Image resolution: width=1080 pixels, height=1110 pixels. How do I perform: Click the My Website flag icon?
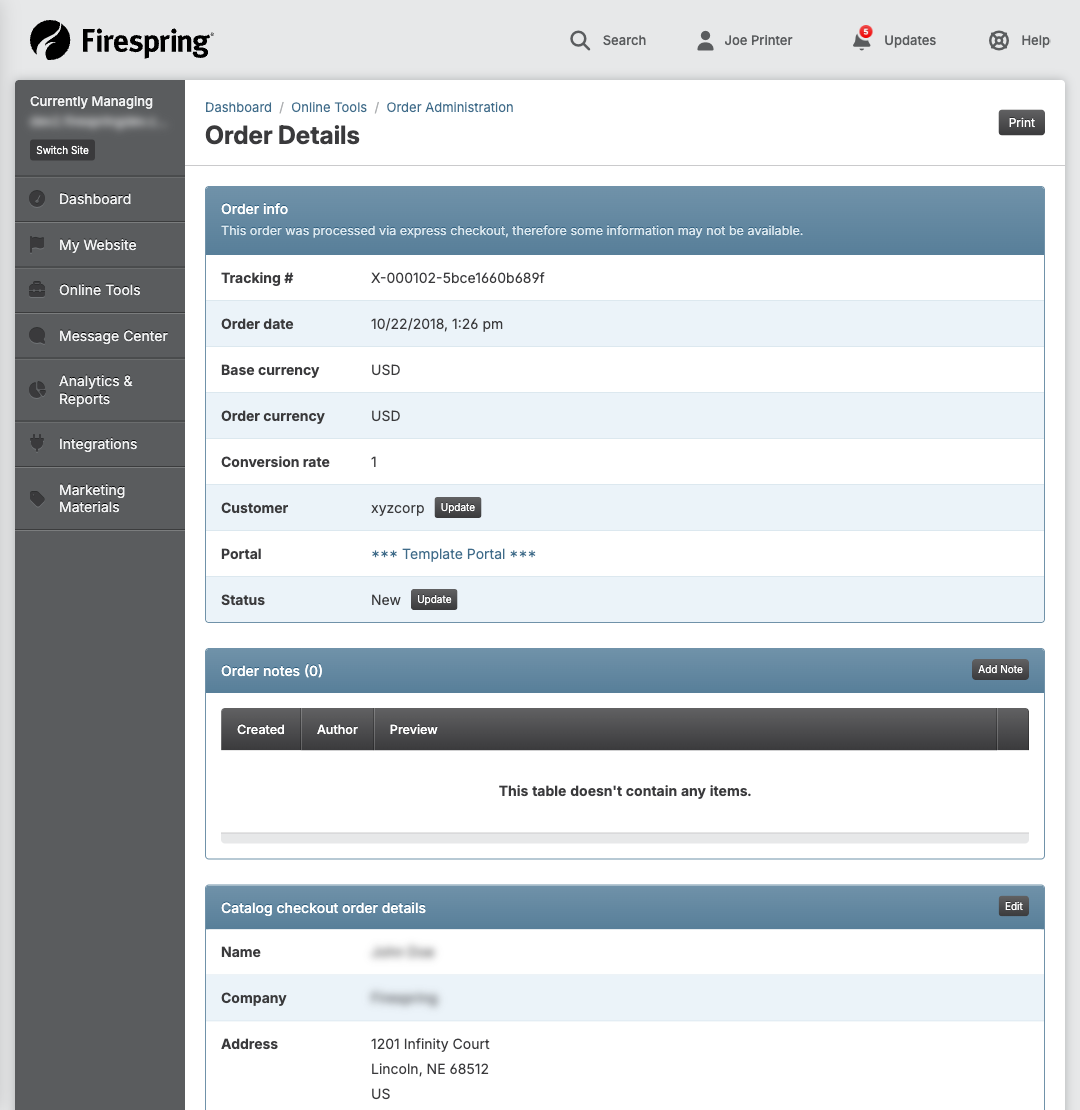37,245
